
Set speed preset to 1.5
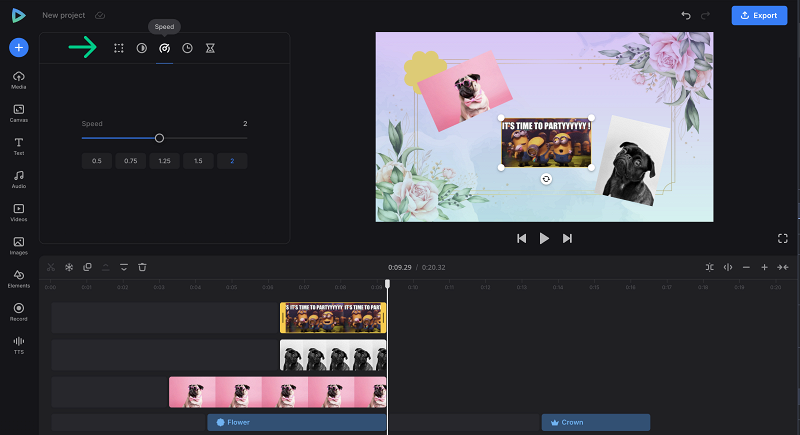tap(198, 161)
